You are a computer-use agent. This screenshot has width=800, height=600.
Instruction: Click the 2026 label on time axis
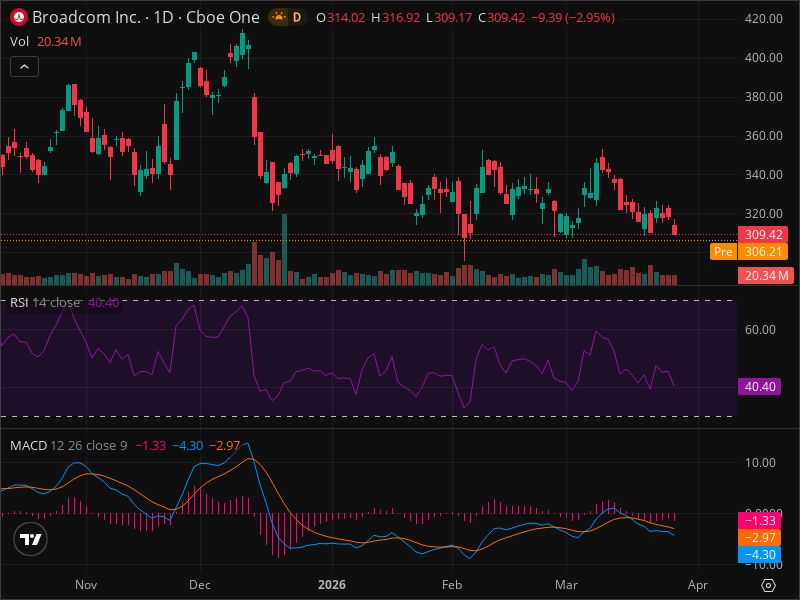pyautogui.click(x=332, y=585)
